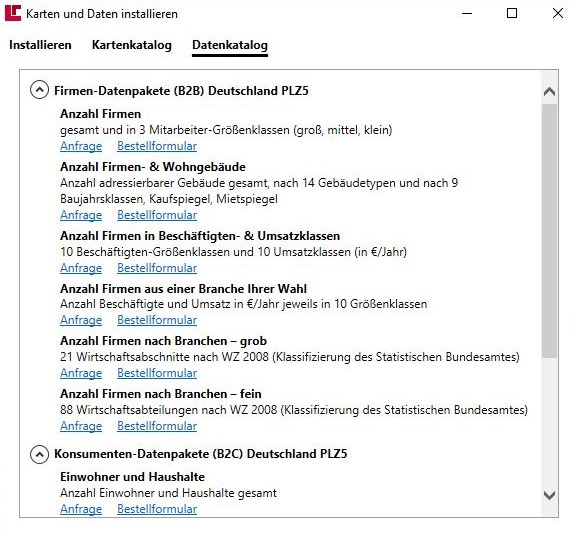575x533 pixels.
Task: Open Bestellformular for Branchen – grob
Action: [157, 373]
